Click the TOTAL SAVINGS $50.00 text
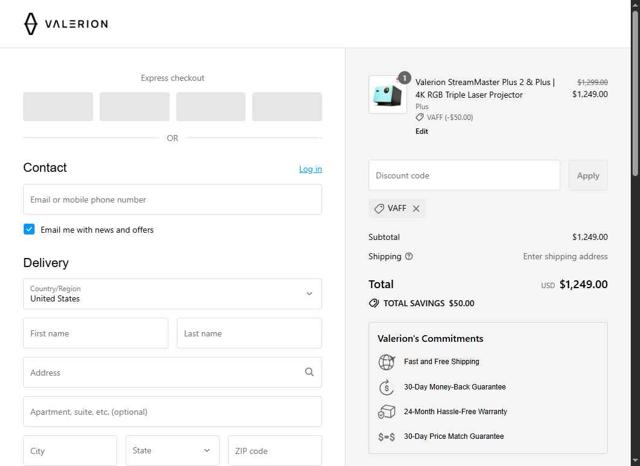This screenshot has width=640, height=466. pos(429,303)
